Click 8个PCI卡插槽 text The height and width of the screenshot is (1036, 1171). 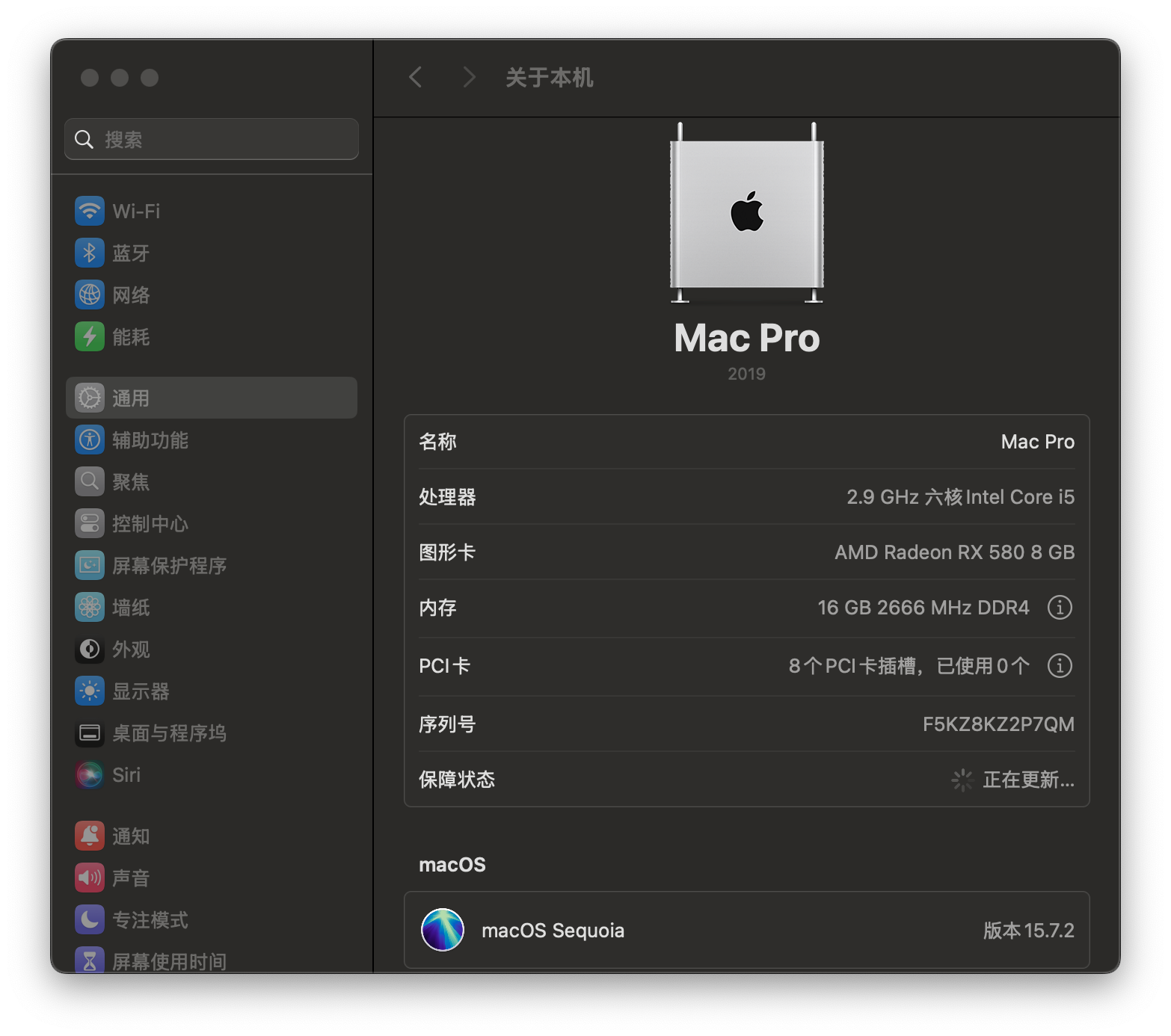[852, 666]
